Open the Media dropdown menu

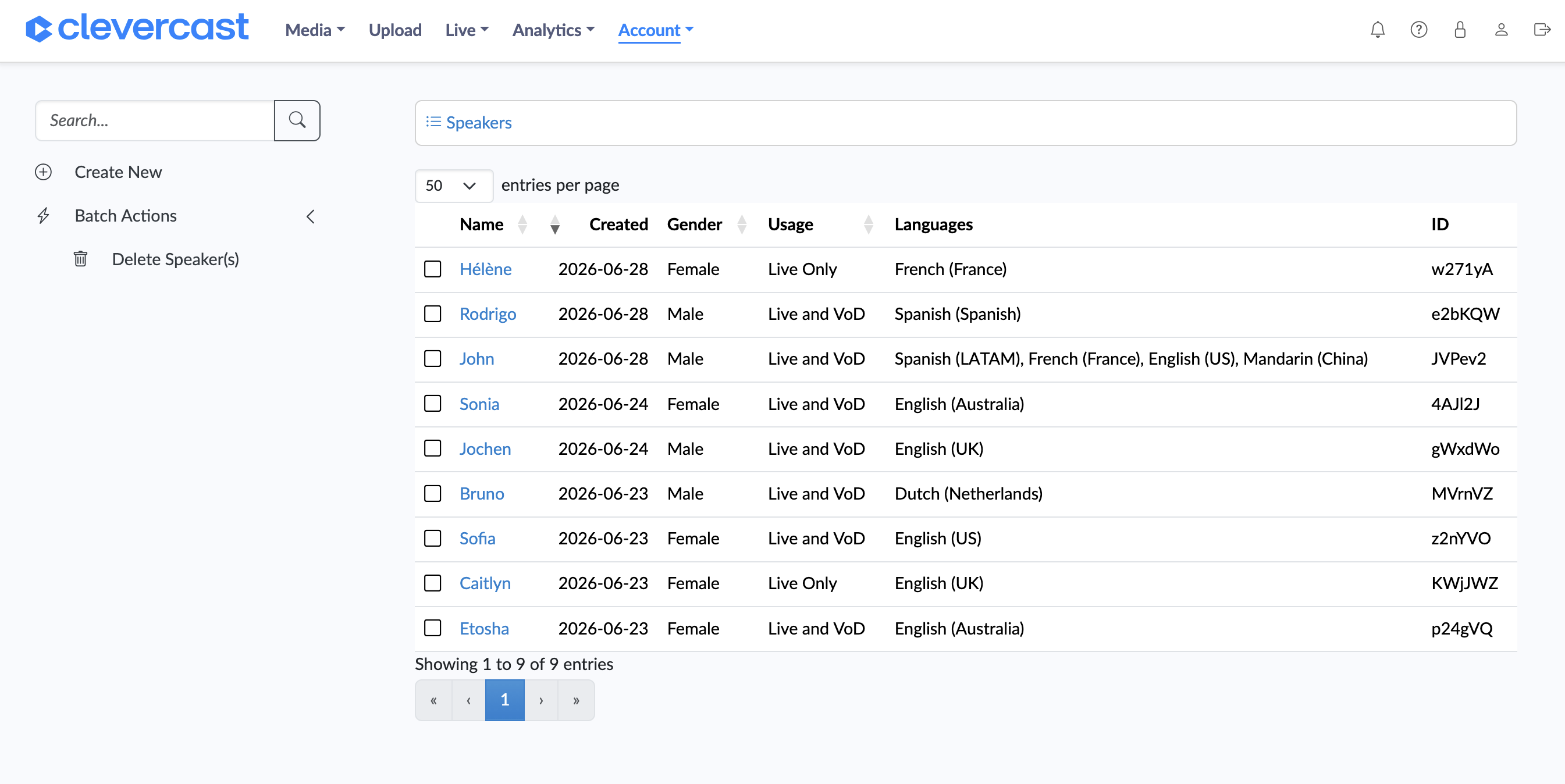coord(315,30)
